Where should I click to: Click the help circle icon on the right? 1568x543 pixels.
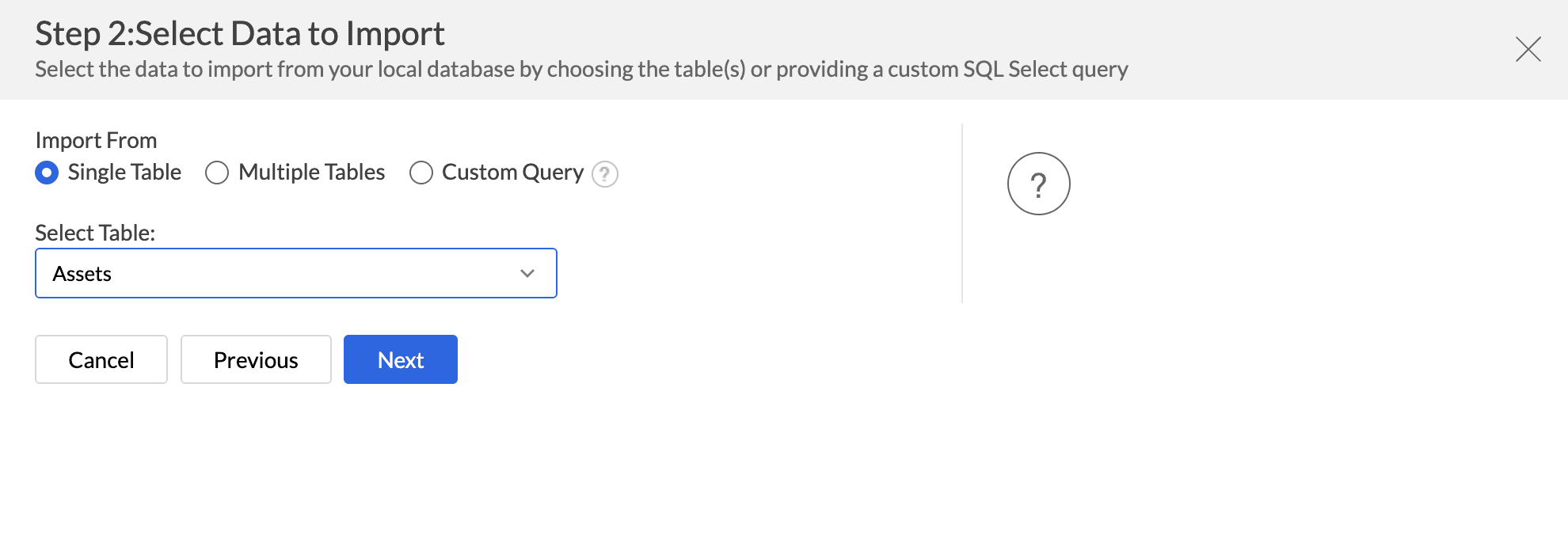pyautogui.click(x=1038, y=183)
